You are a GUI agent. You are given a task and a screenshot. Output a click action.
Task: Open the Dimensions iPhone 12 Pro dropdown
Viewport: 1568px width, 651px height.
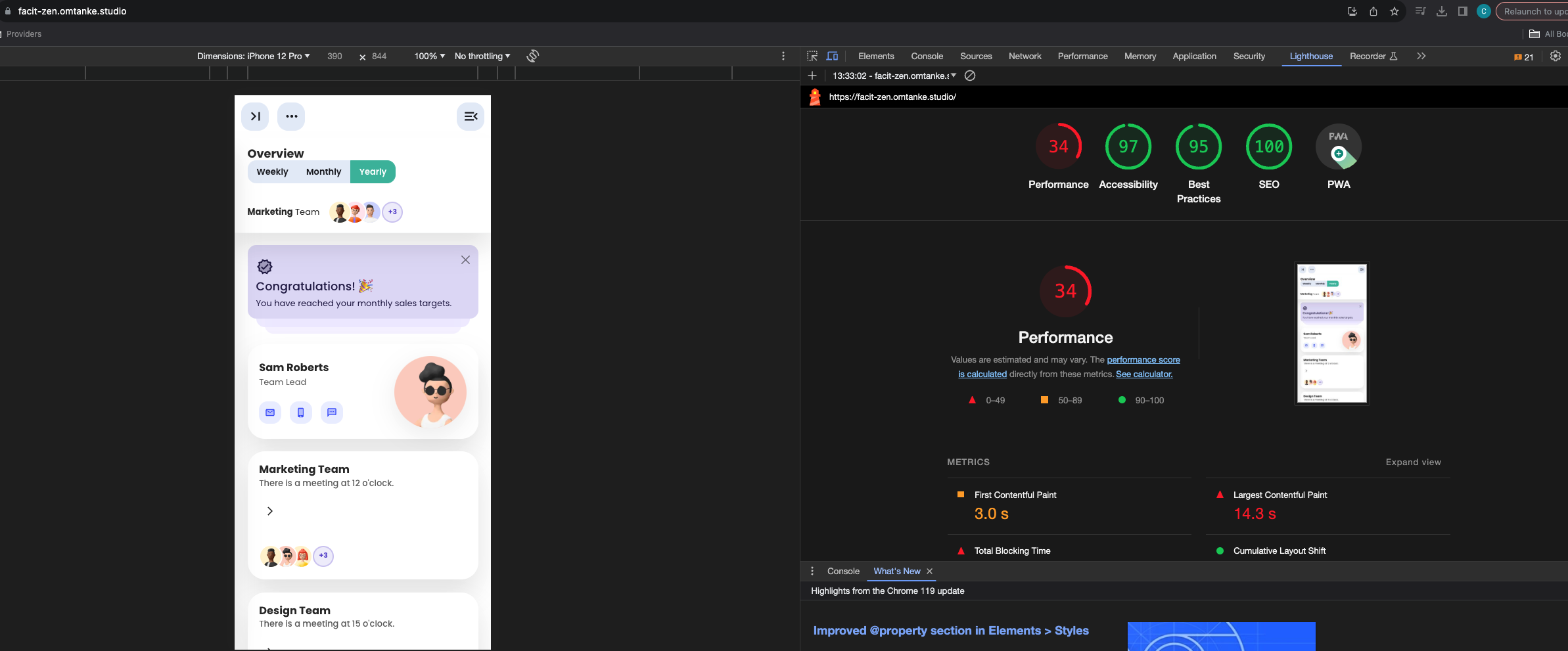[x=254, y=56]
